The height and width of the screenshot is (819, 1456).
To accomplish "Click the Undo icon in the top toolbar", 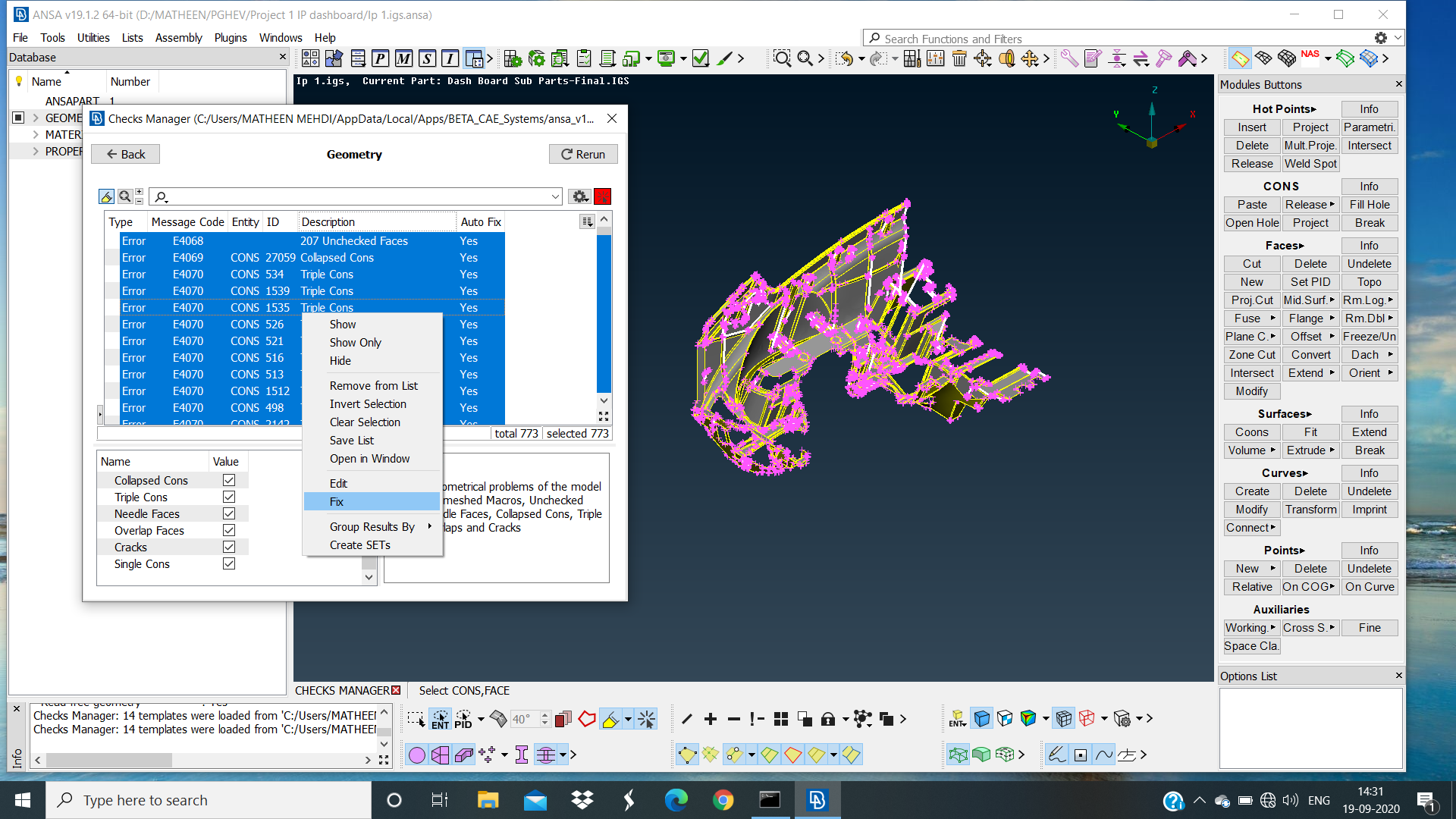I will tap(846, 58).
